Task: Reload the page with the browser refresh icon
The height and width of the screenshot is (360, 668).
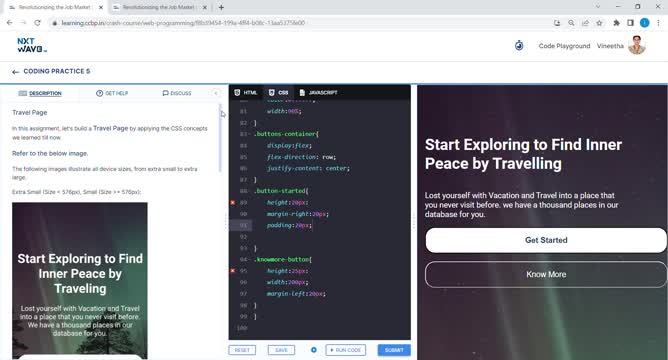Action: pos(37,23)
